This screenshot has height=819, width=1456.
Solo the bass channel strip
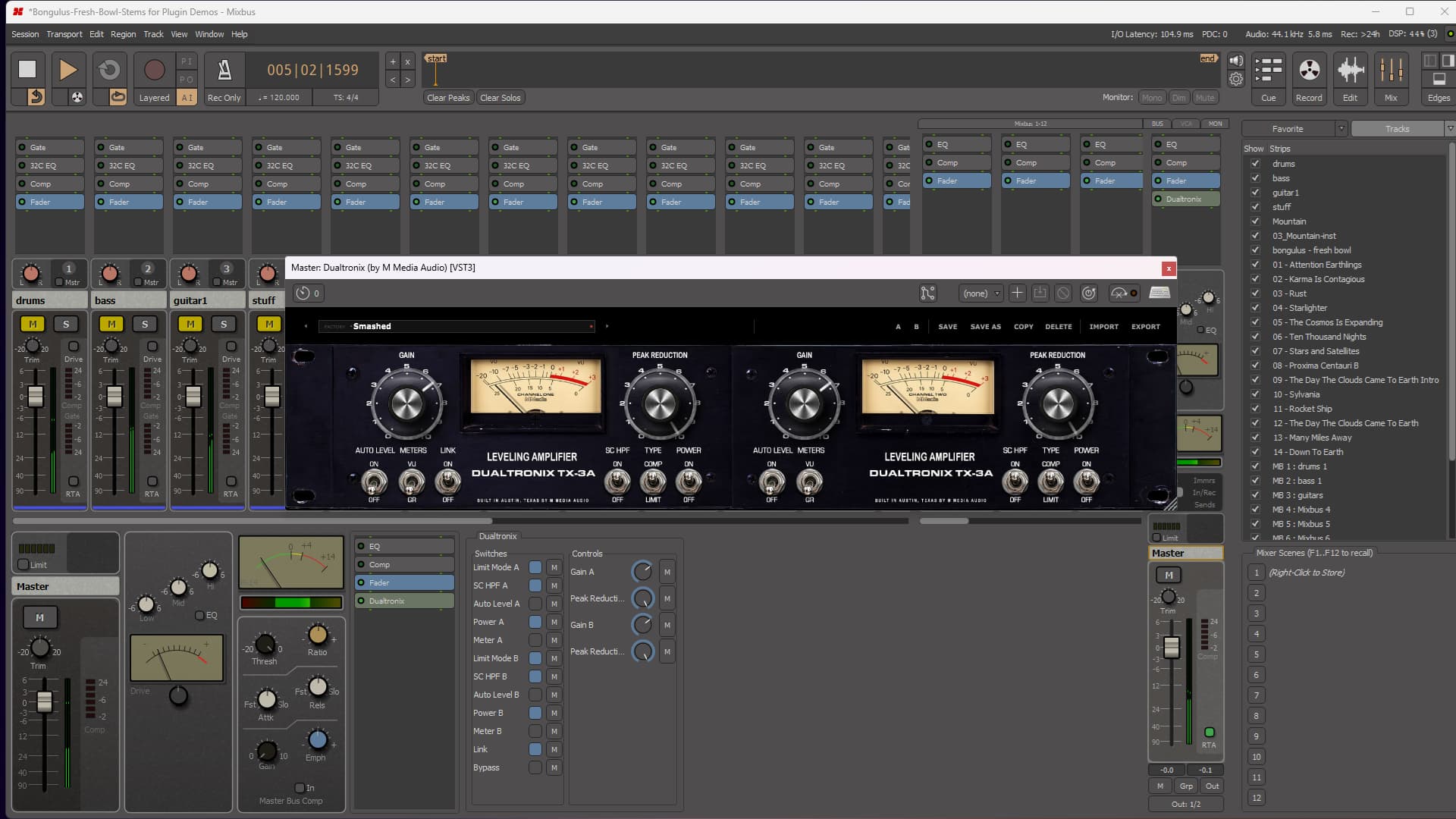coord(145,324)
